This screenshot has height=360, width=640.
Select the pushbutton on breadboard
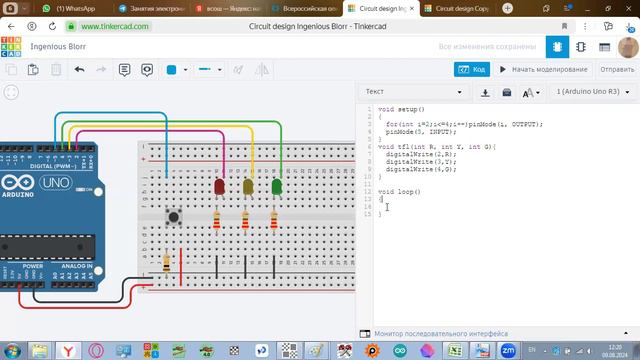(173, 217)
